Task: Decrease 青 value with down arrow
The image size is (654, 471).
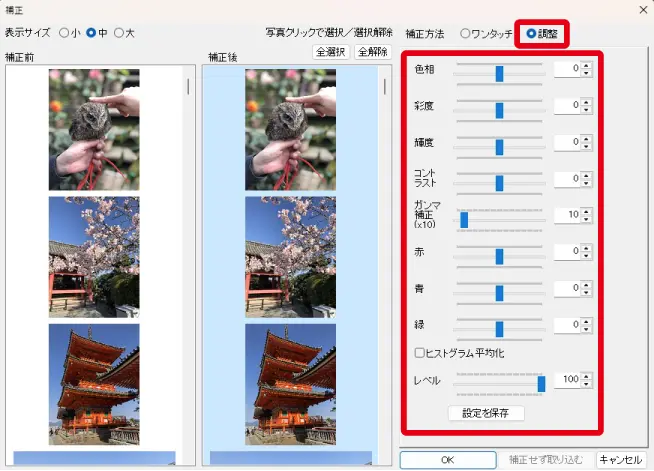Action: (x=587, y=292)
